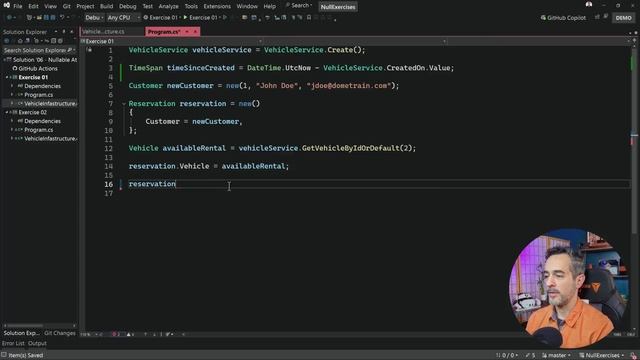Toggle auto-hide pin for Solution Explorer
The image size is (640, 360).
click(x=64, y=31)
